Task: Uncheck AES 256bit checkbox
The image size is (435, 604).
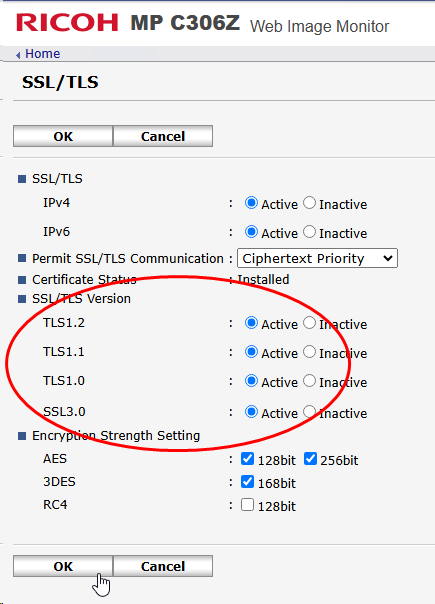Action: click(x=310, y=458)
